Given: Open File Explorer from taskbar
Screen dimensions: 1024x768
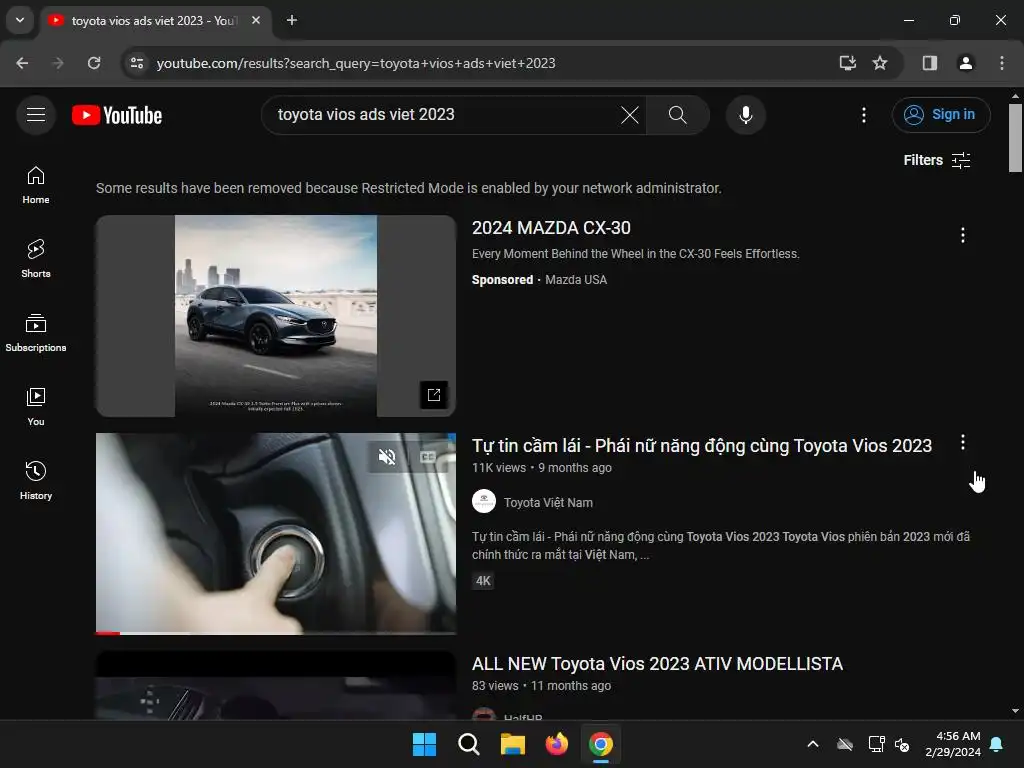Looking at the screenshot, I should 513,744.
